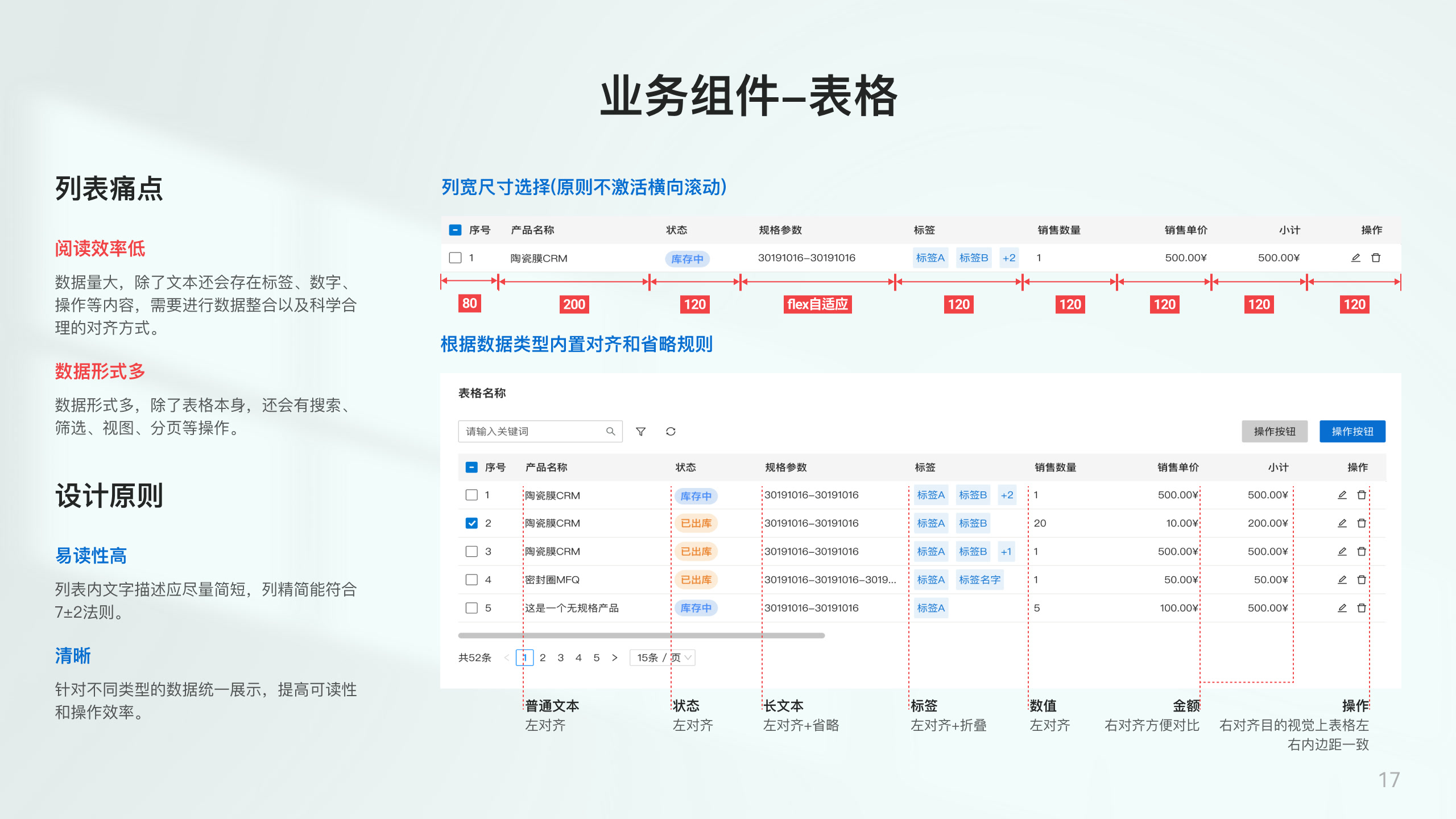Check row 1 checkbox in lower table
This screenshot has height=819, width=1456.
(471, 495)
